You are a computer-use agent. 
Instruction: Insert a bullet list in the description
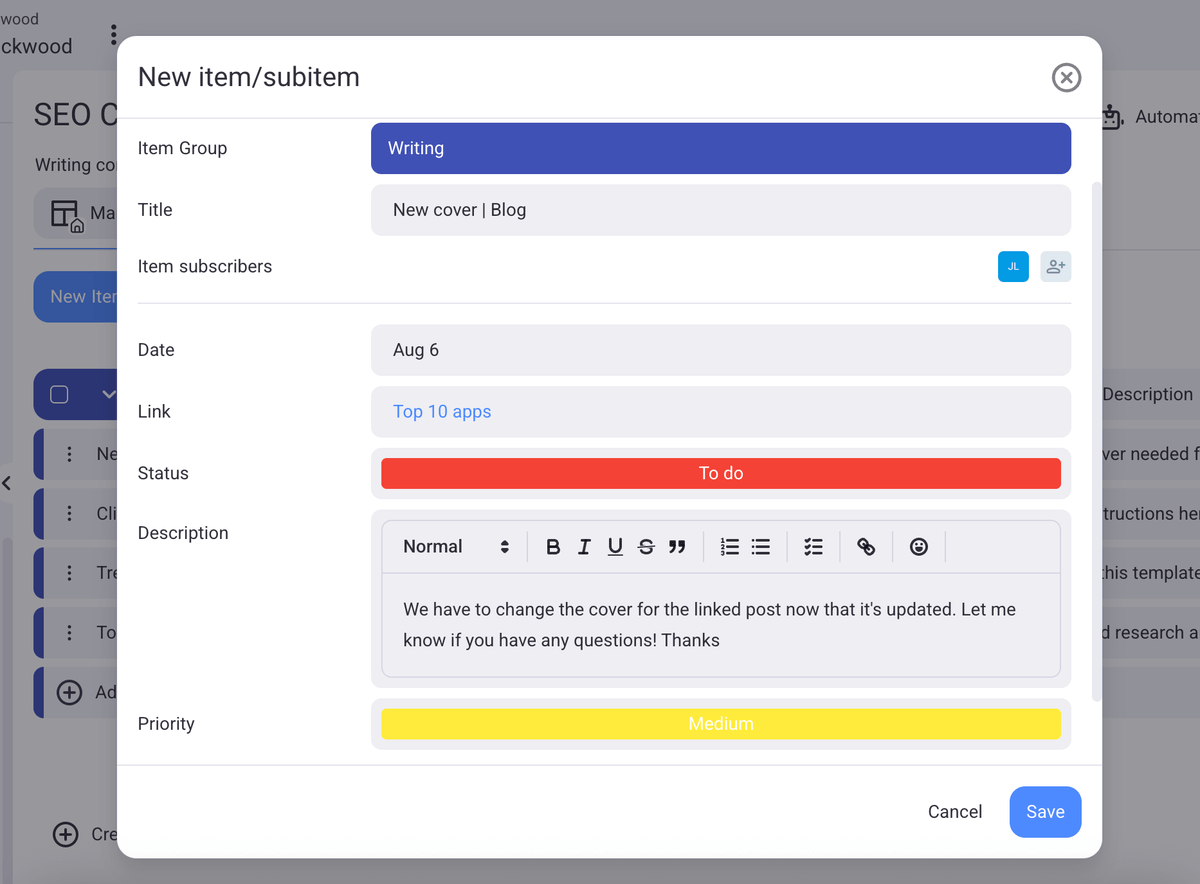pyautogui.click(x=761, y=546)
